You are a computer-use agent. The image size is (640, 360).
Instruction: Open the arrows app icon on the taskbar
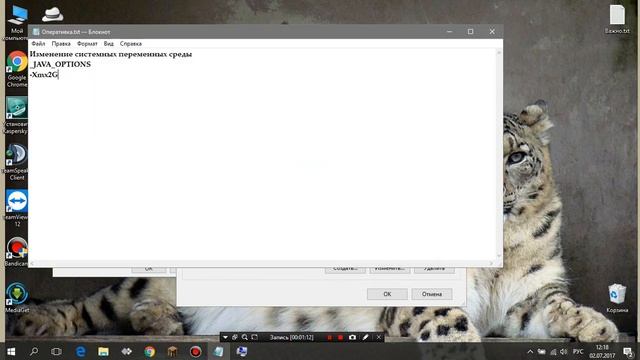[x=126, y=351]
